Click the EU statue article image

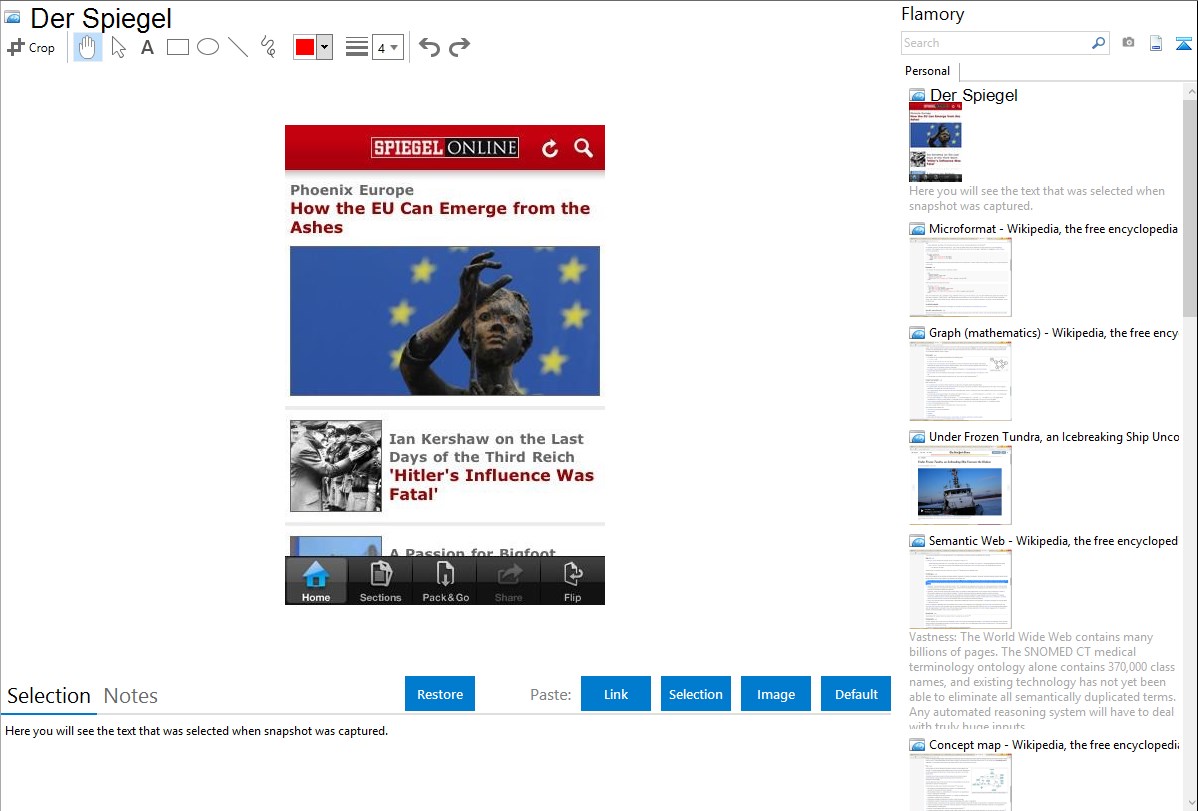coord(445,320)
